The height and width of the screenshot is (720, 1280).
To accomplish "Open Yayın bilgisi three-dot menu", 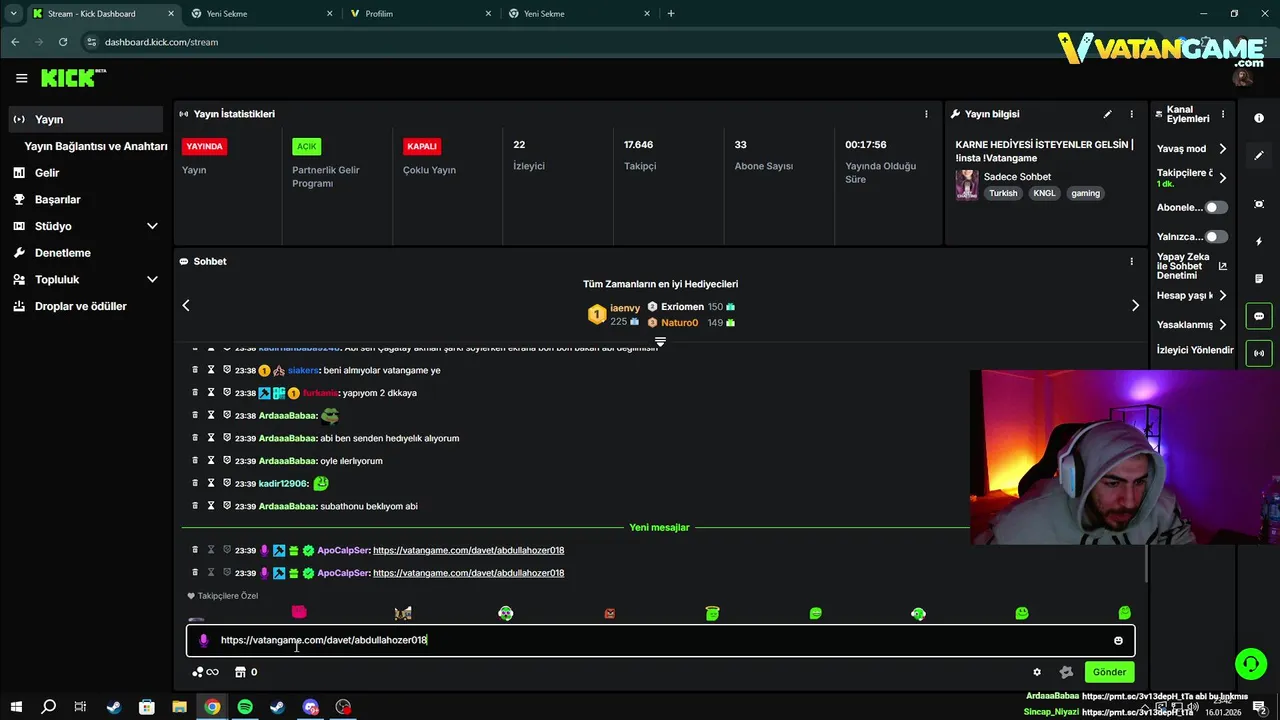I will (x=1132, y=114).
